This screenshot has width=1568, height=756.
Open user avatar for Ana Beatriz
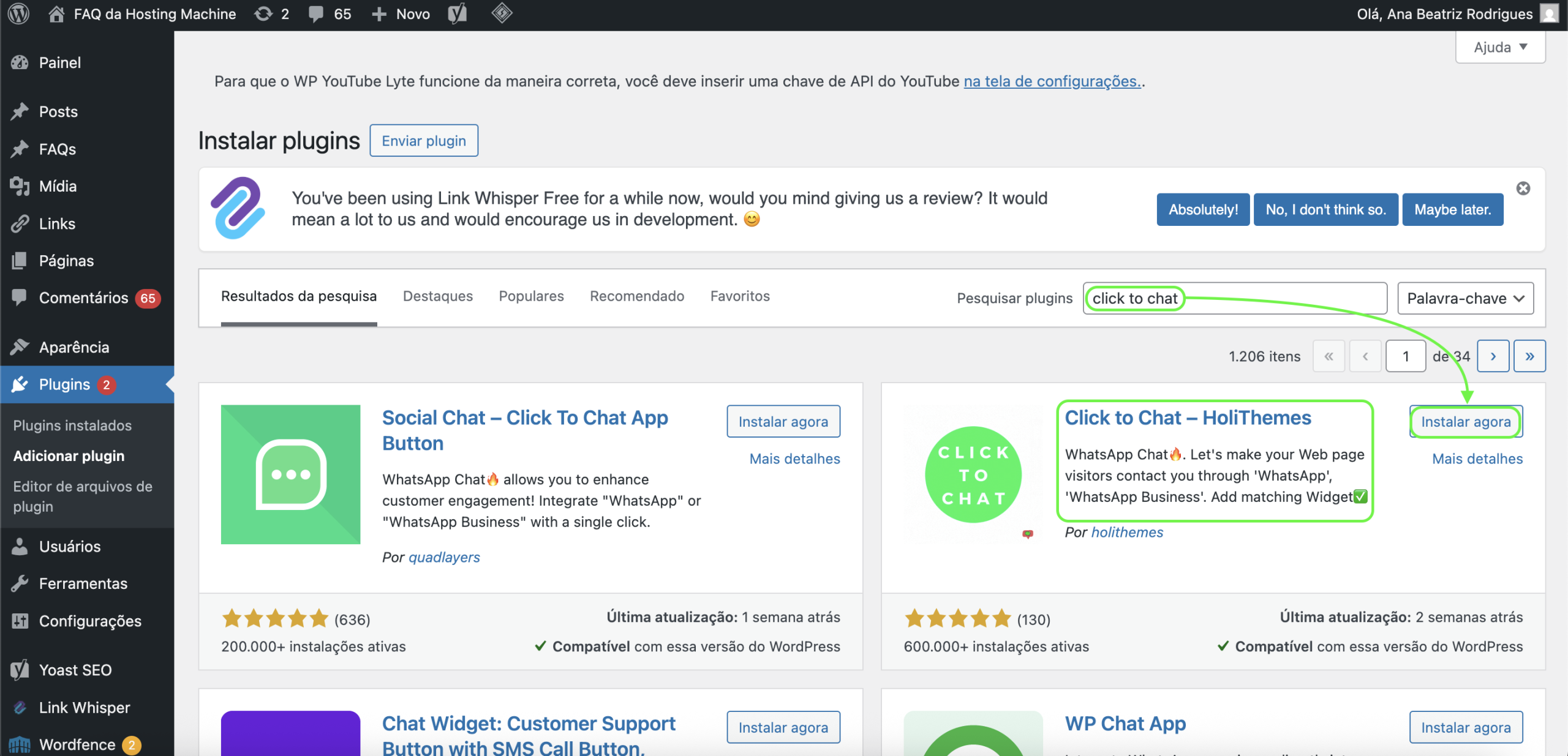point(1549,13)
